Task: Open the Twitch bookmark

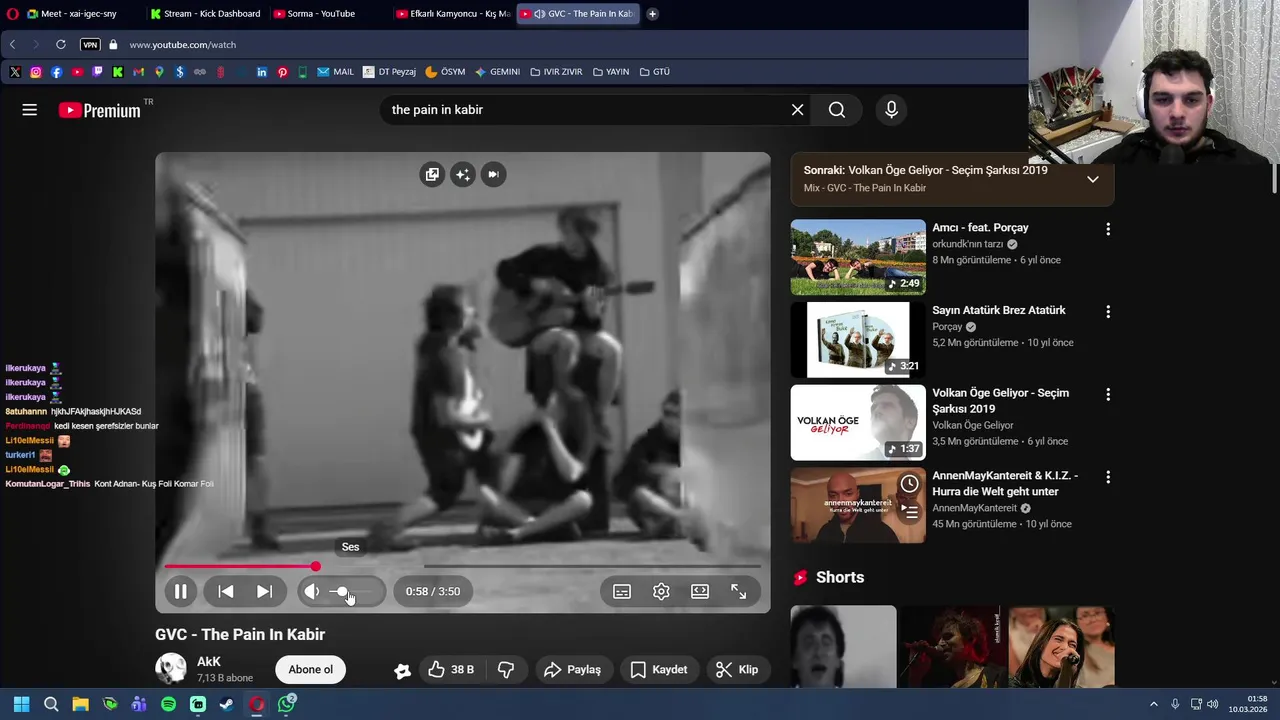Action: tap(97, 72)
